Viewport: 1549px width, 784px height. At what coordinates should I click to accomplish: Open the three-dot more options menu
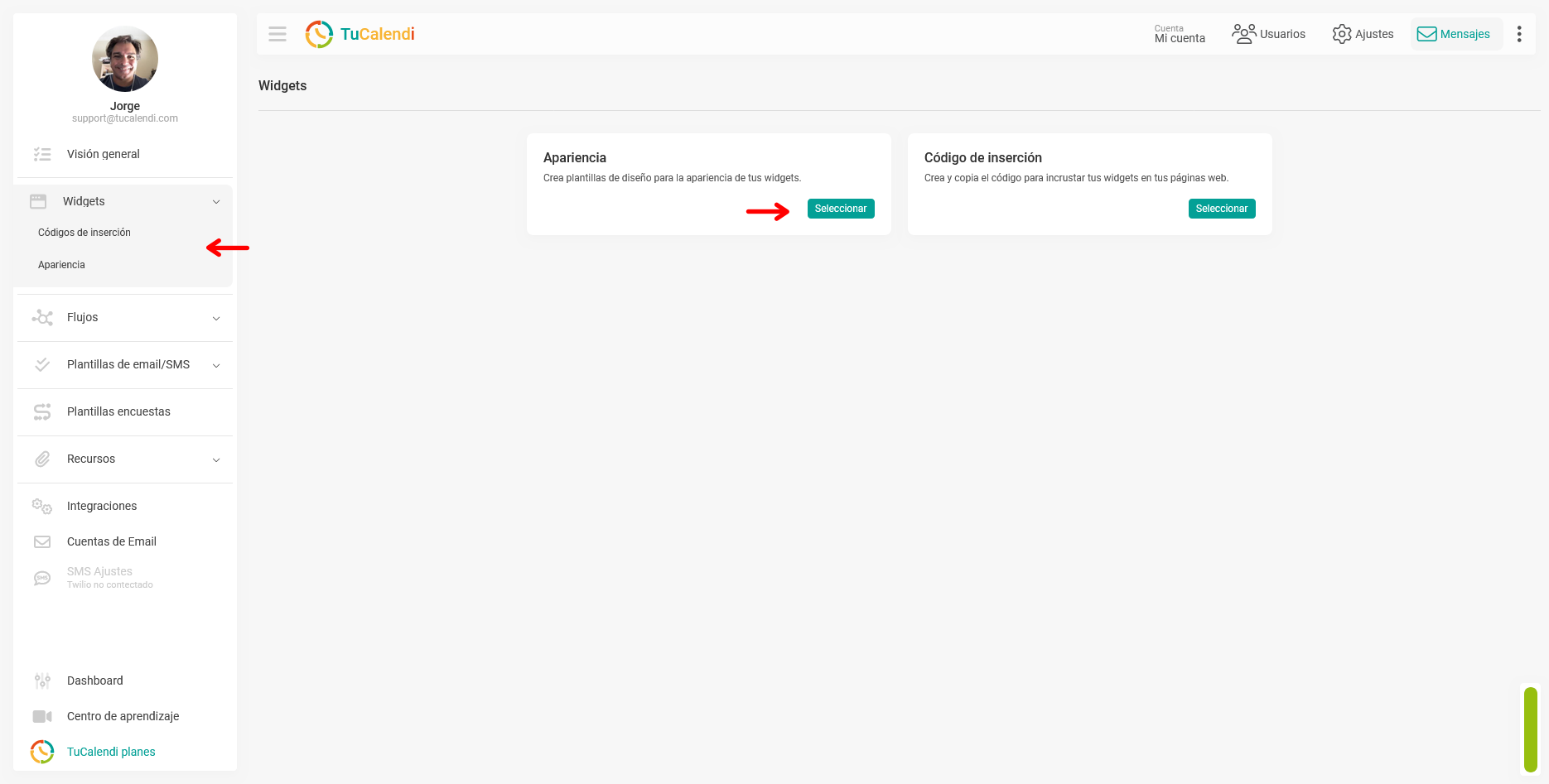click(1519, 34)
